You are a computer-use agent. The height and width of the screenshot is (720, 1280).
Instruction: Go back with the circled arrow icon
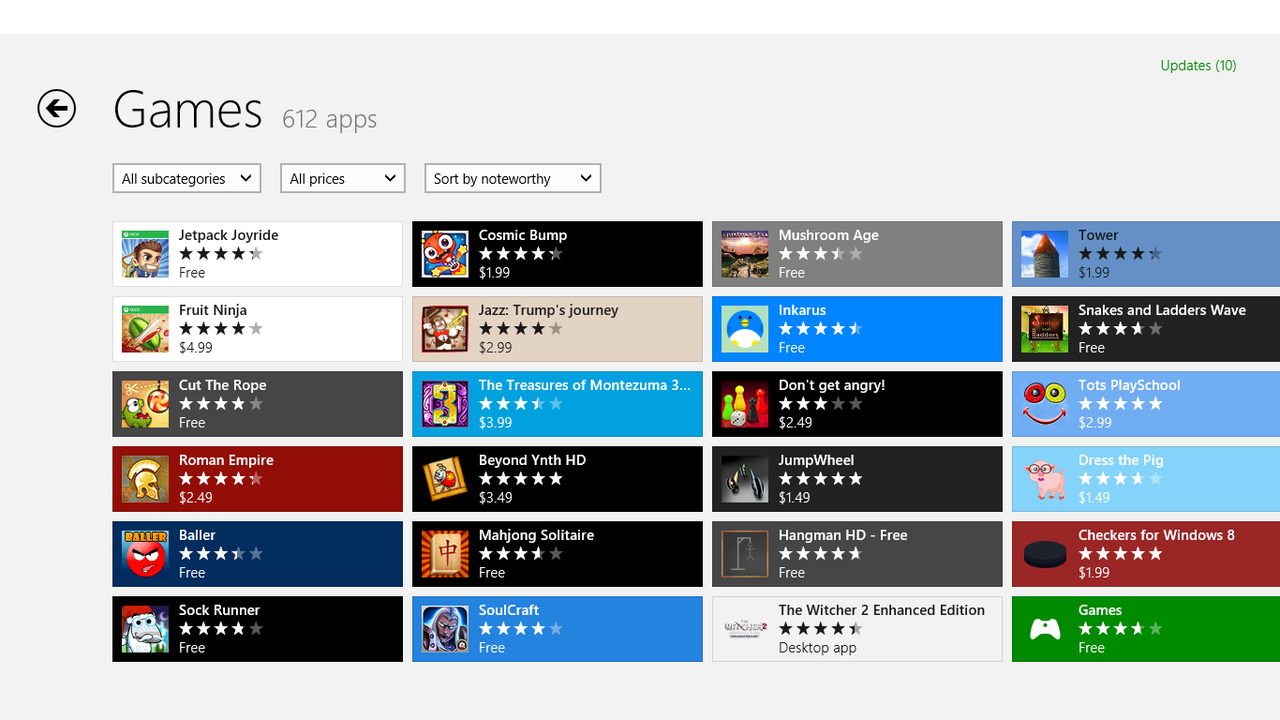coord(57,108)
